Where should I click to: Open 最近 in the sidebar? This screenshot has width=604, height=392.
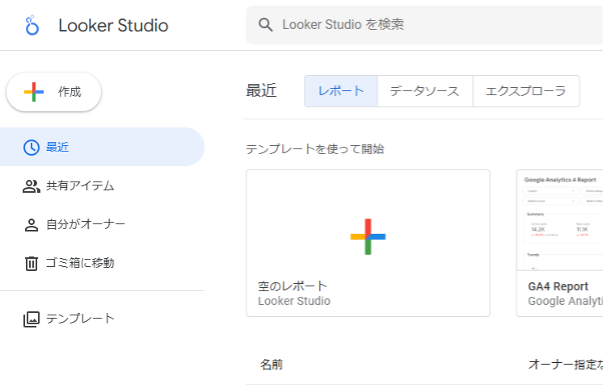pyautogui.click(x=102, y=147)
